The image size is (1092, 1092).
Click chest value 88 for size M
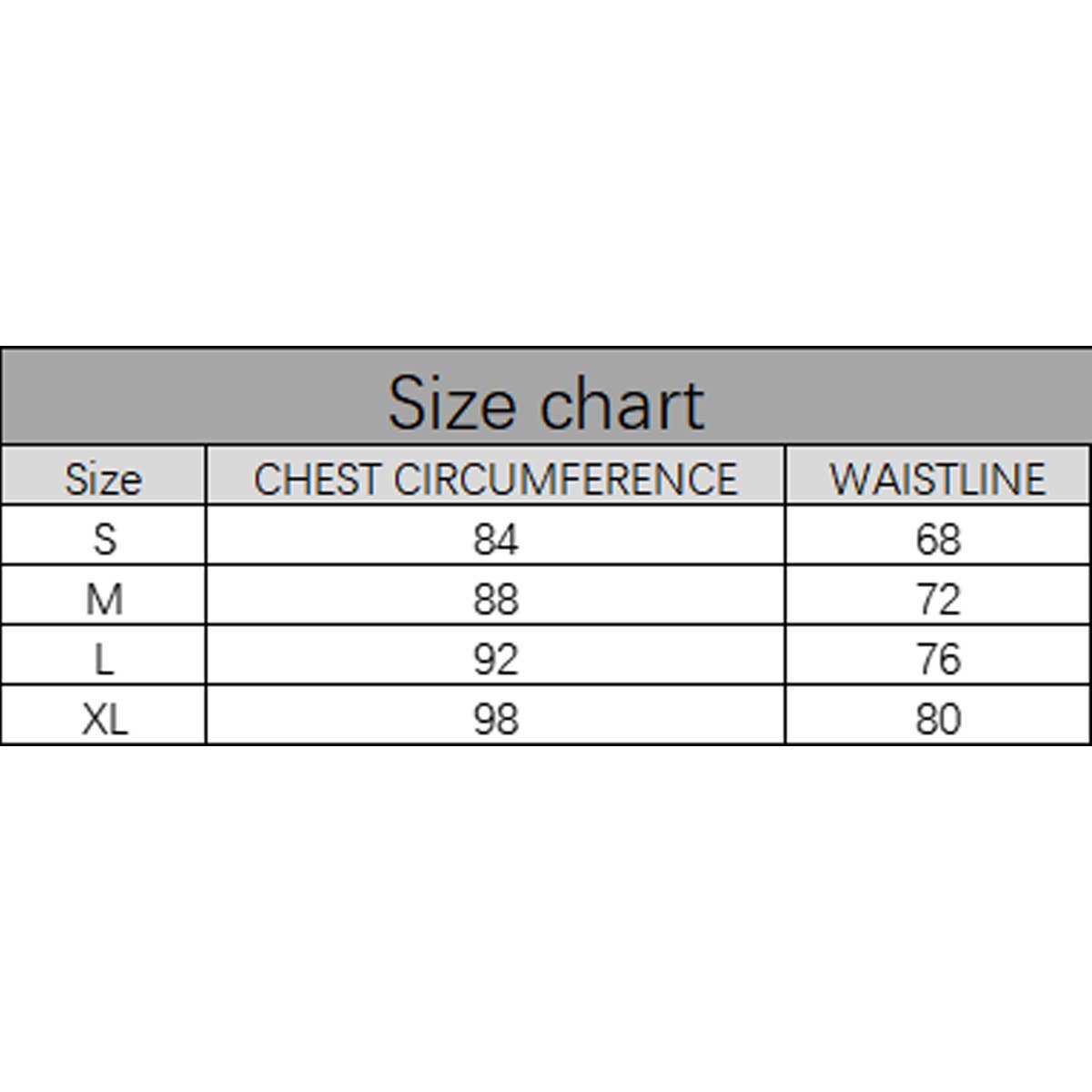tap(496, 599)
